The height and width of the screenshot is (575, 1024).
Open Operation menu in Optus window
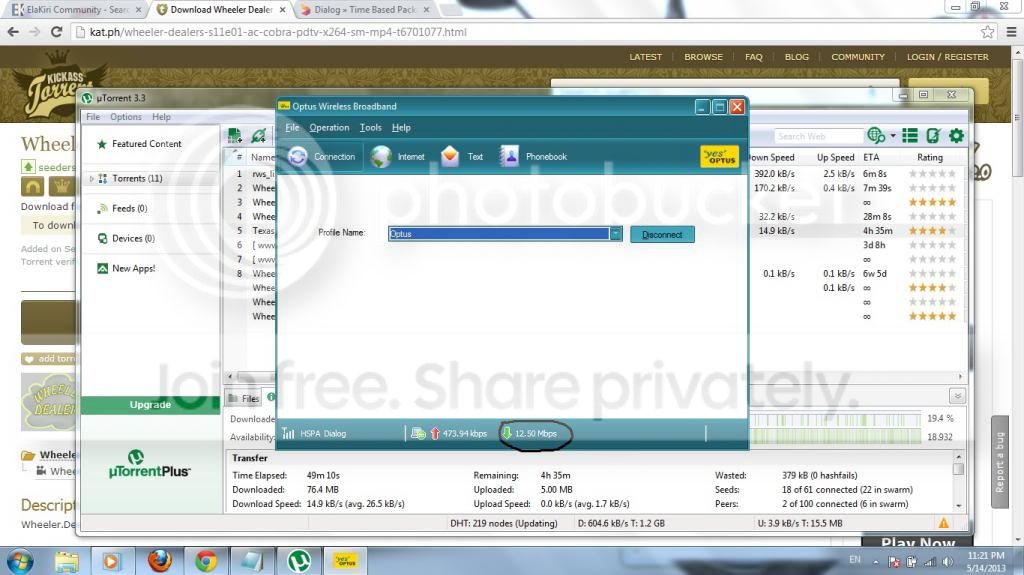point(329,127)
